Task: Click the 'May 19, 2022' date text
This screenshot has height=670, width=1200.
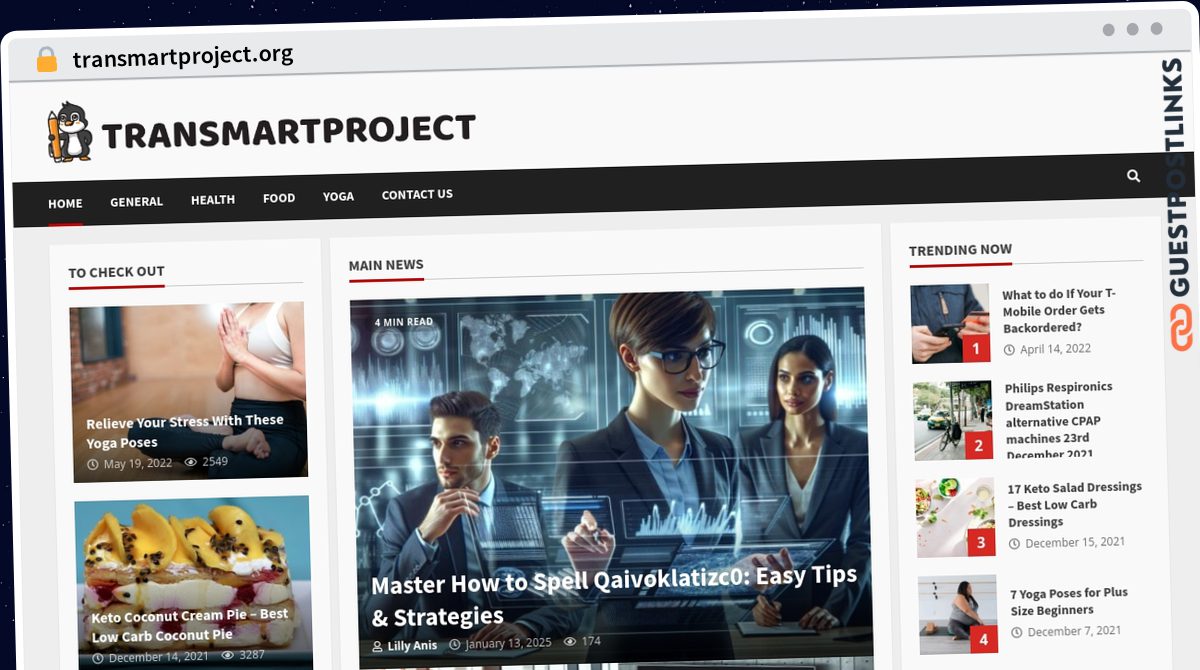Action: coord(138,464)
